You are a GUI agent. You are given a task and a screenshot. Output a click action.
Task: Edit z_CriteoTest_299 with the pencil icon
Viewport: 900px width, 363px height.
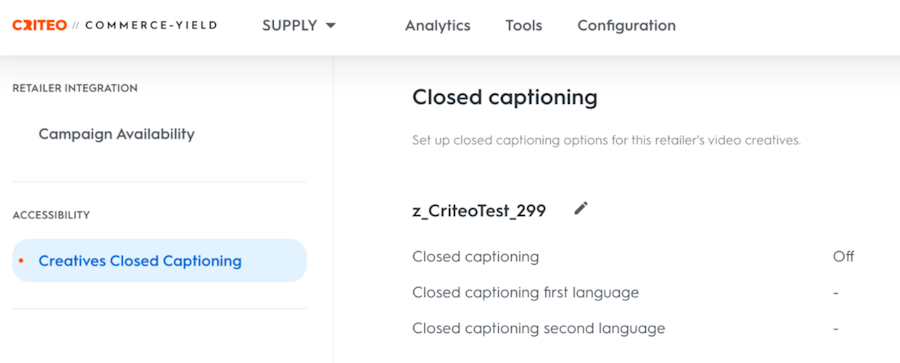pos(581,208)
